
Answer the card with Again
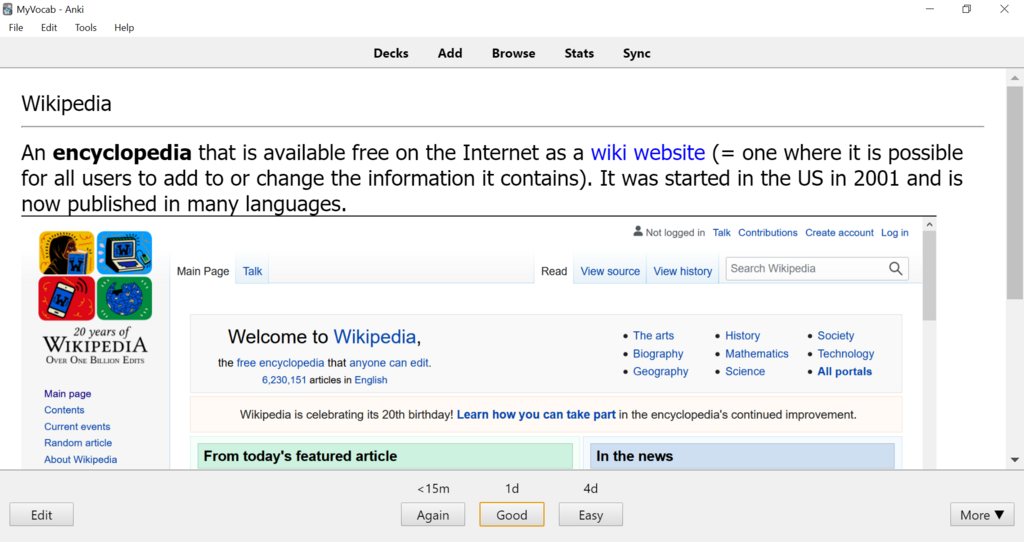[x=433, y=515]
